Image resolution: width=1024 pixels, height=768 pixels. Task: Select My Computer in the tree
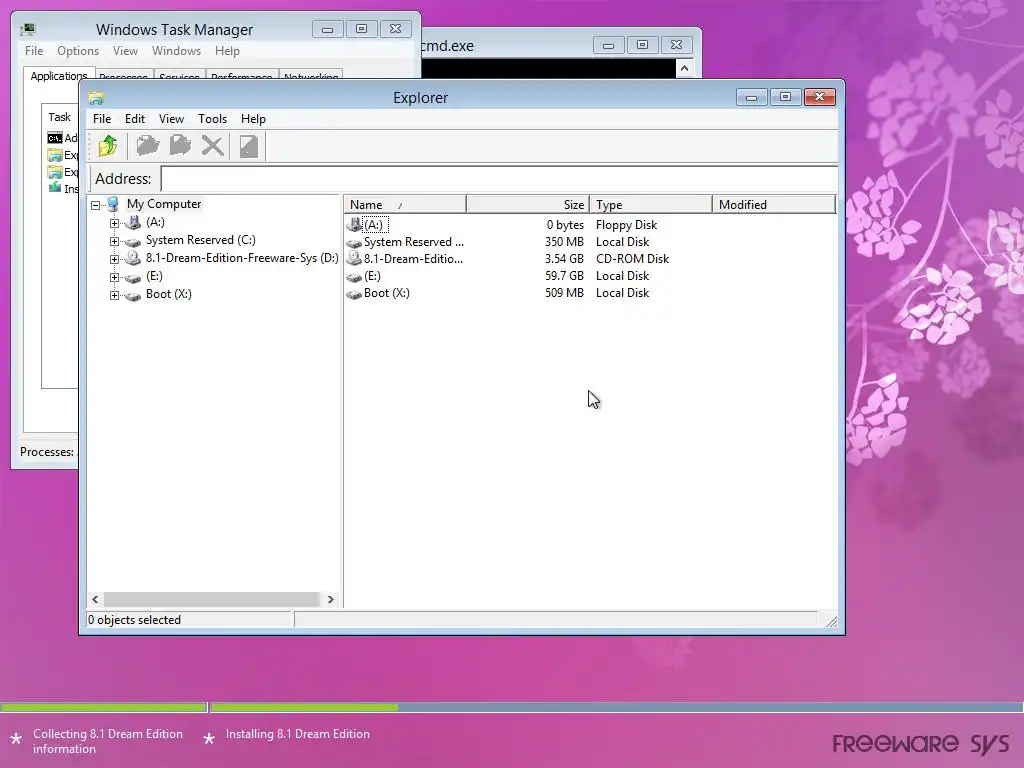click(x=164, y=204)
